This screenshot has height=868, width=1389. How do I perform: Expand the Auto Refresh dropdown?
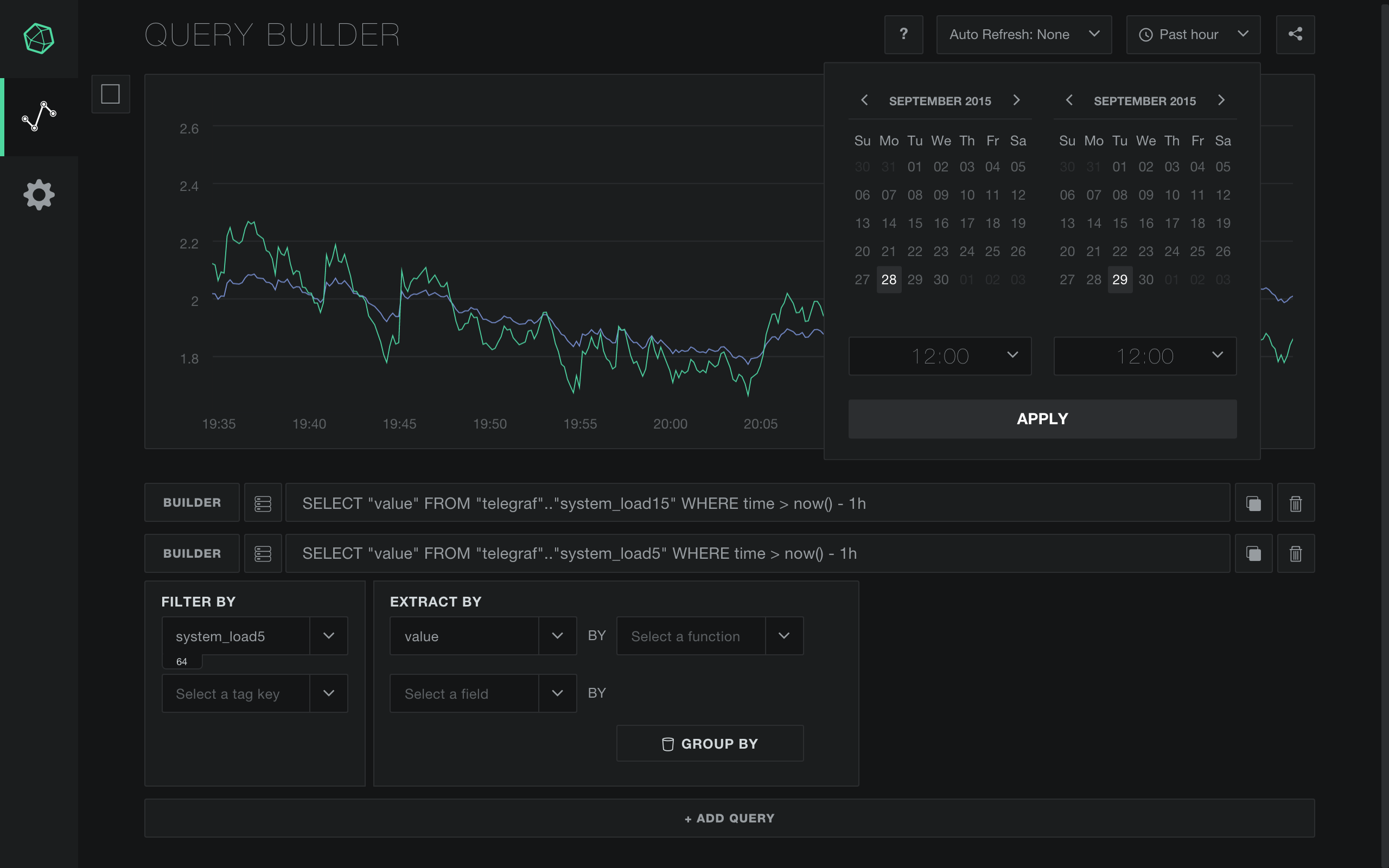point(1023,34)
